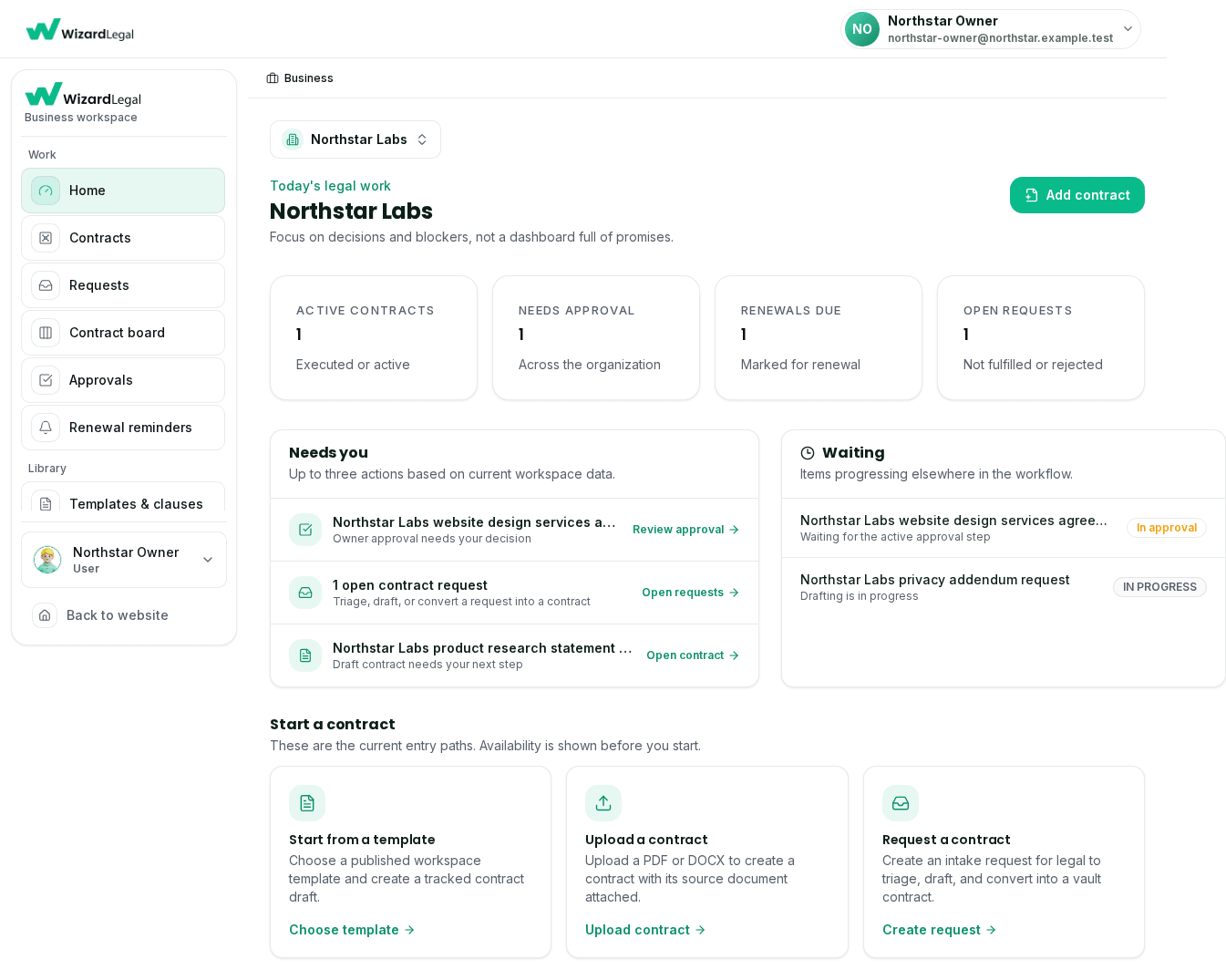This screenshot has width=1226, height=980.
Task: Click the Upload a contract upload icon
Action: [x=603, y=803]
